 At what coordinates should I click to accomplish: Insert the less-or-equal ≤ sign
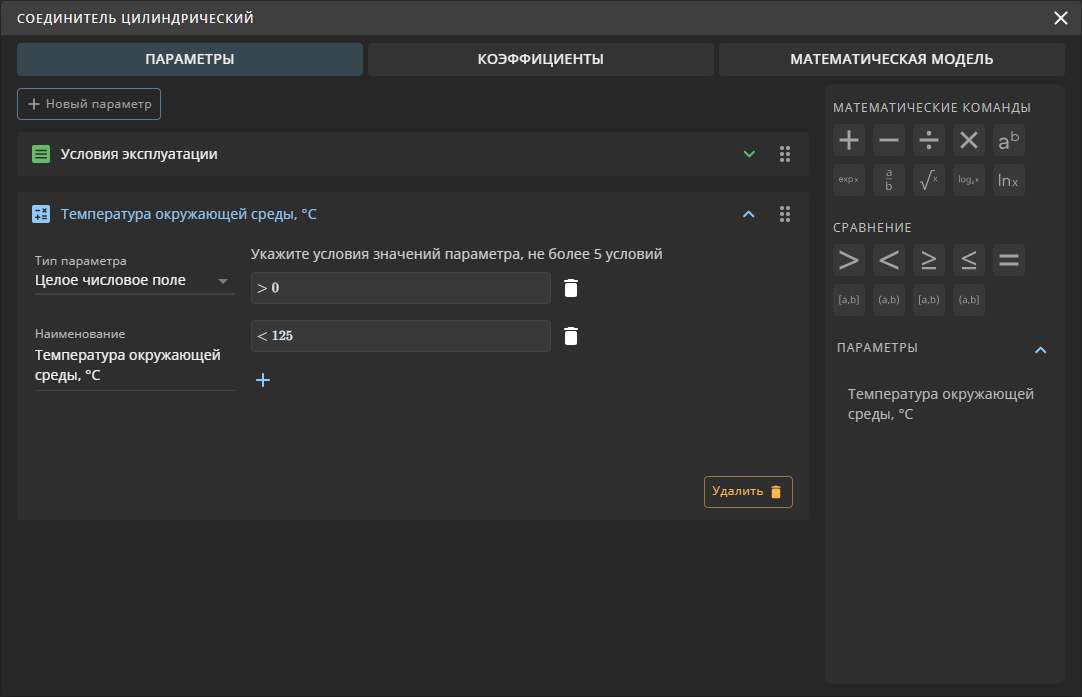point(969,260)
